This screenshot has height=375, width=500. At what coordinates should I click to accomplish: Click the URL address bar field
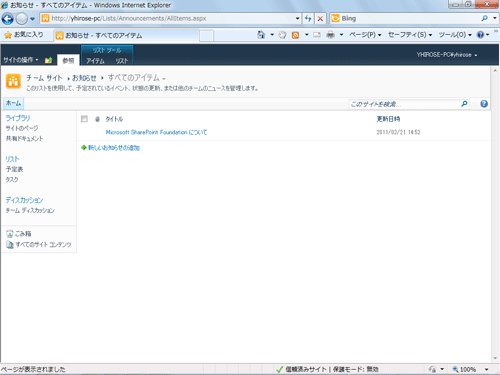point(170,19)
